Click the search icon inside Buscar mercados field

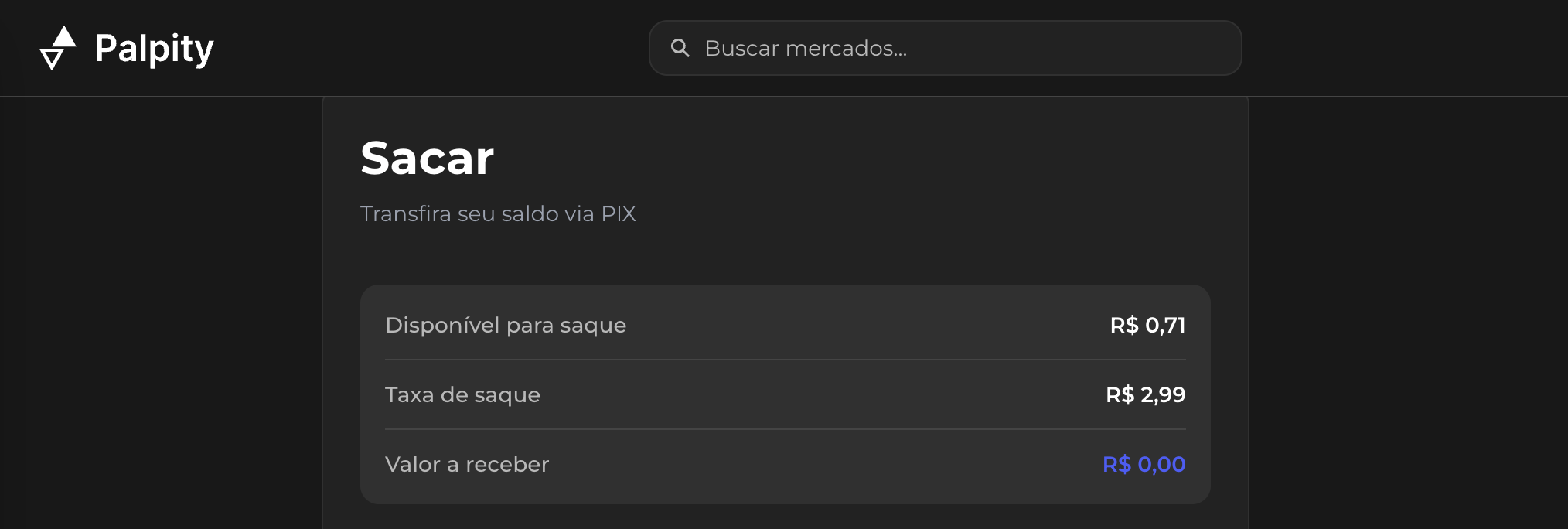681,48
